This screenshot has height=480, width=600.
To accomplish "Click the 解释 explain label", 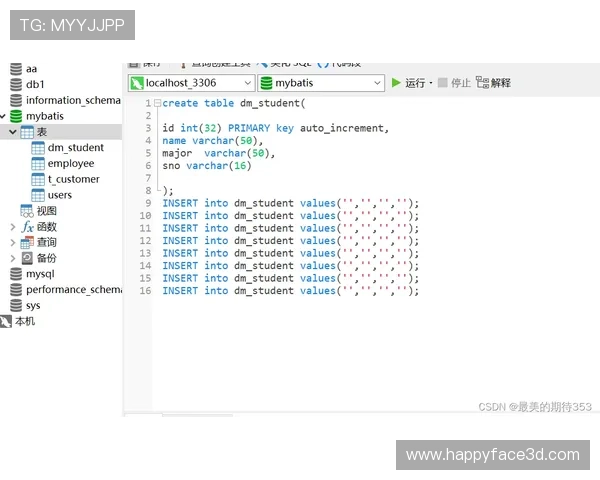I will pyautogui.click(x=501, y=83).
